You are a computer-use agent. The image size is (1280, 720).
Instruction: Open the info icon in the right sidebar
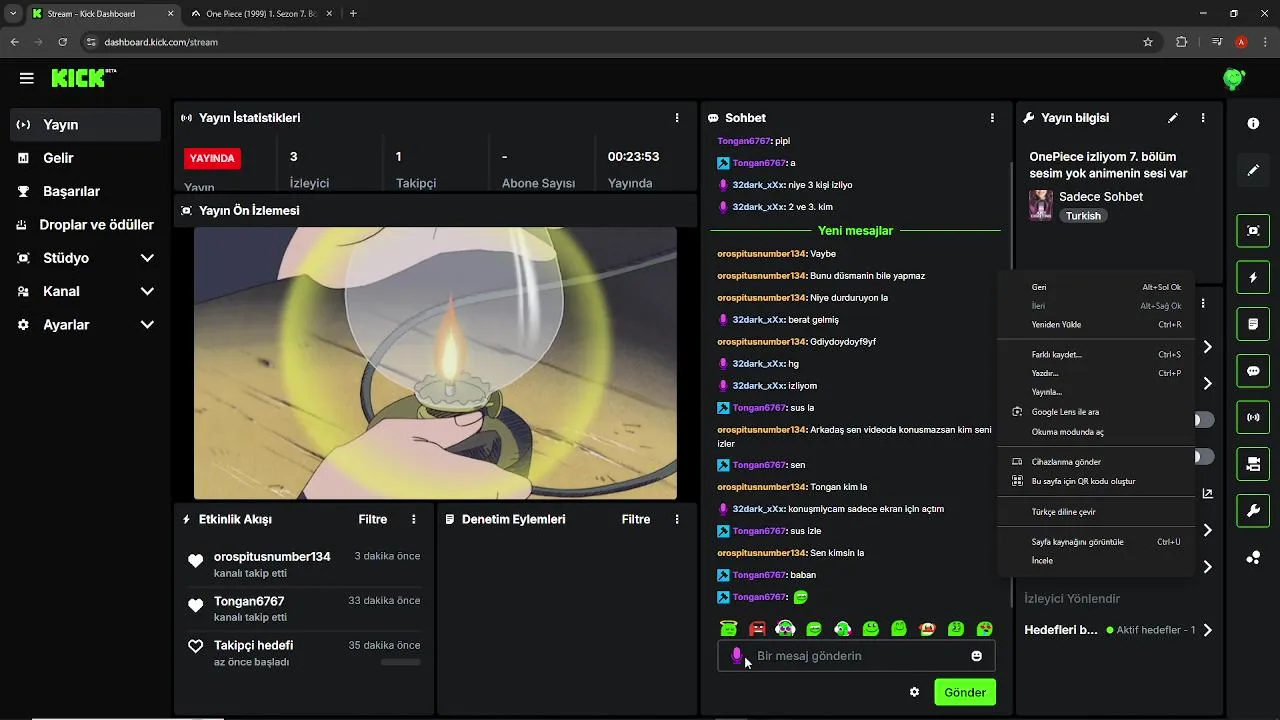pyautogui.click(x=1253, y=123)
